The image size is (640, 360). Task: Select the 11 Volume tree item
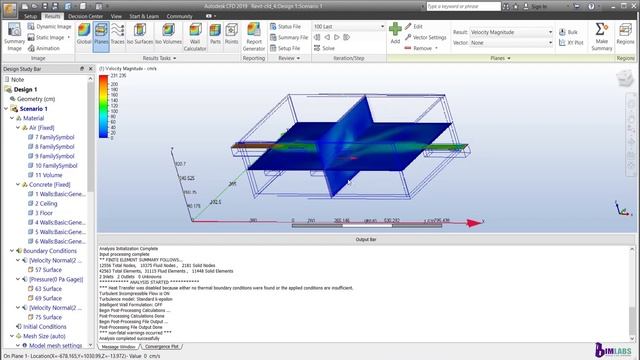45,175
